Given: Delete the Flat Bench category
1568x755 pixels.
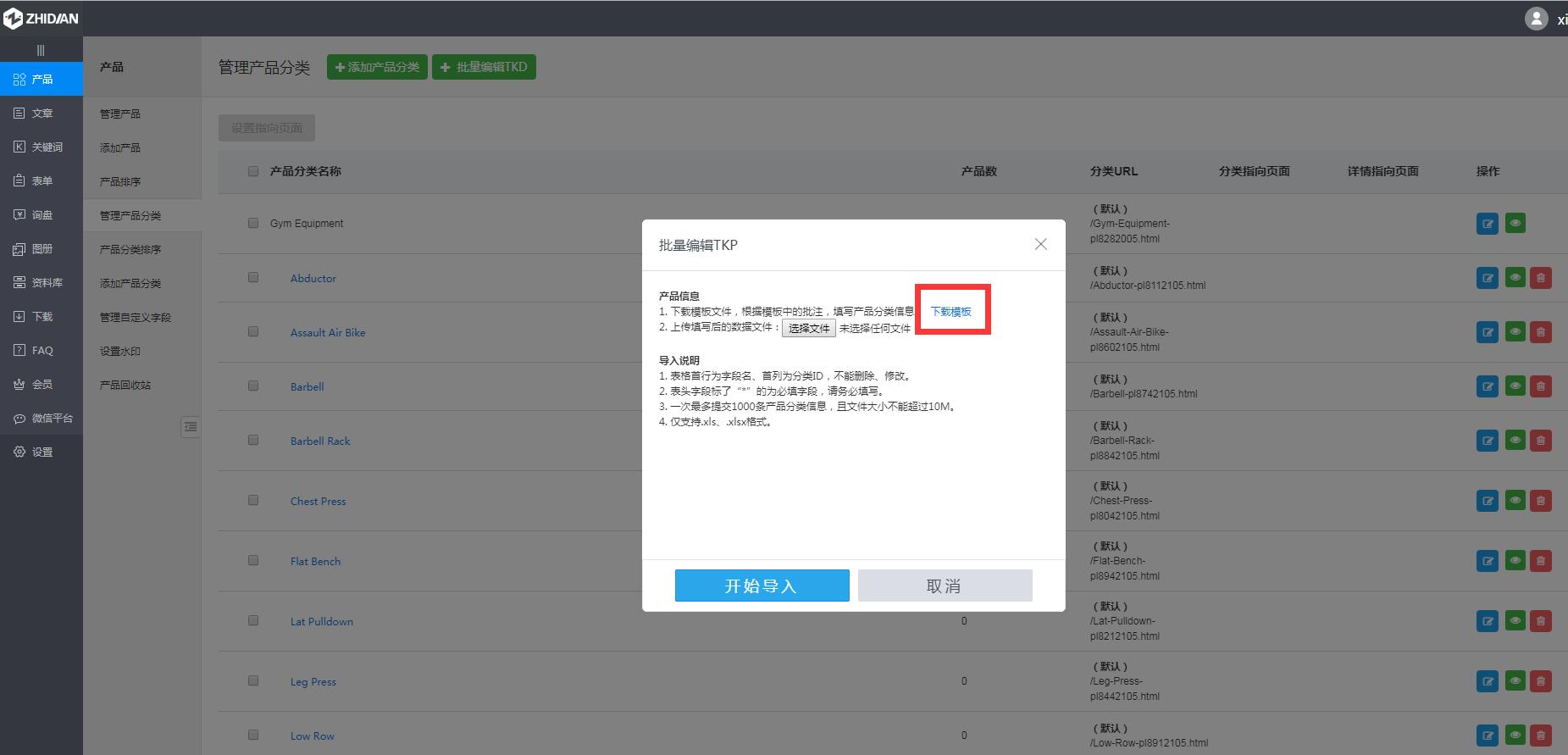Looking at the screenshot, I should (1540, 561).
